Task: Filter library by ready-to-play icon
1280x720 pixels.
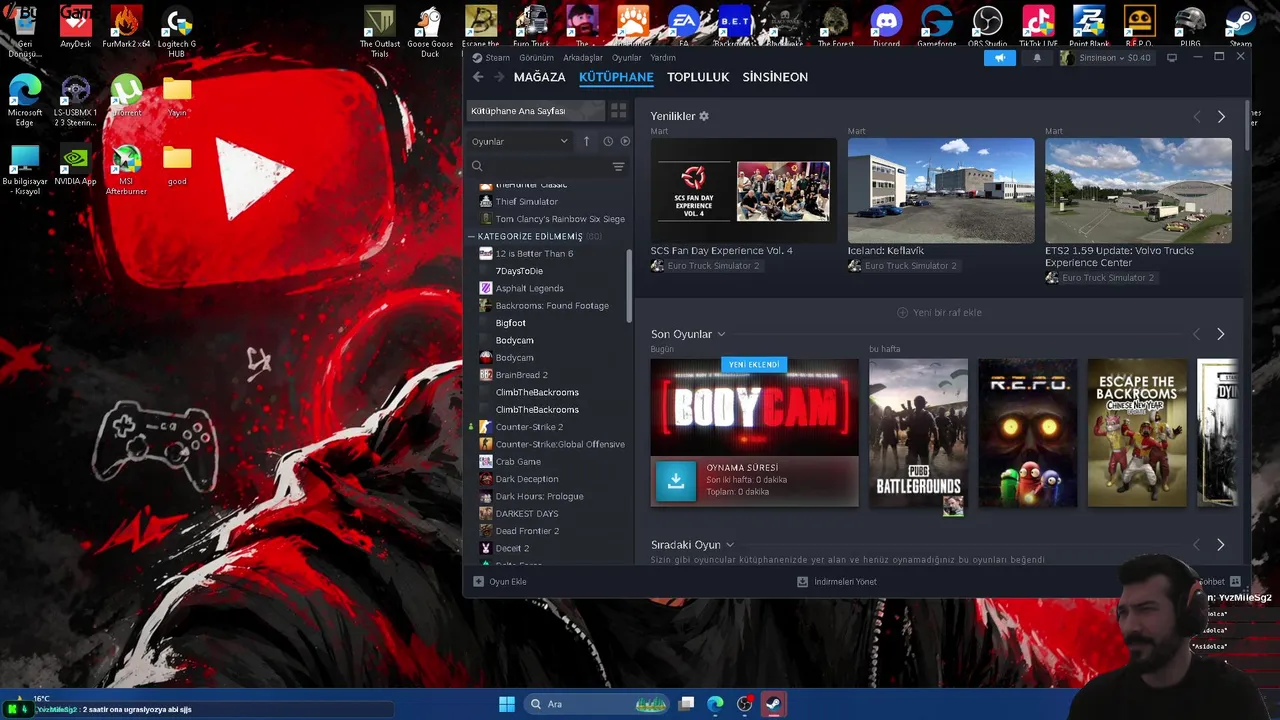Action: point(625,141)
